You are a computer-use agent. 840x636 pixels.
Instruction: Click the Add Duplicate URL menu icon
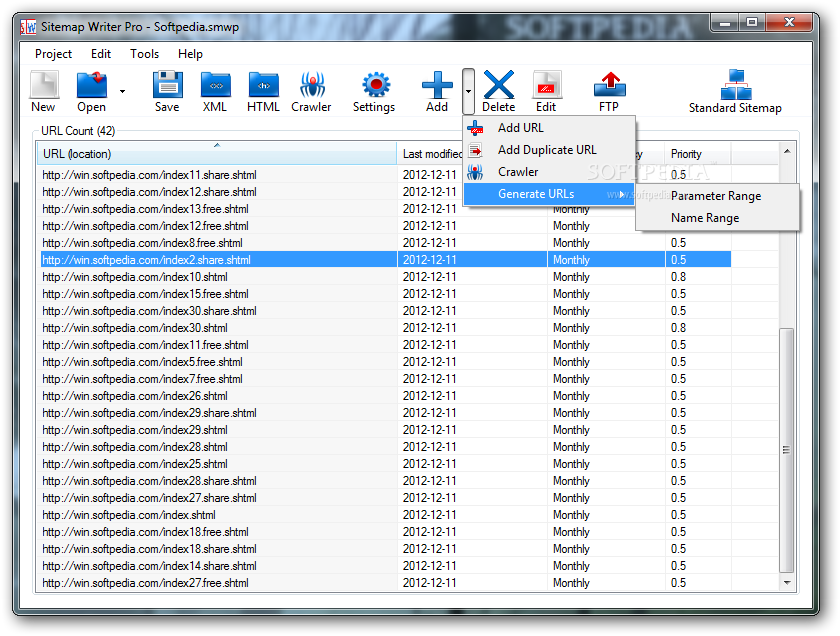[x=475, y=150]
